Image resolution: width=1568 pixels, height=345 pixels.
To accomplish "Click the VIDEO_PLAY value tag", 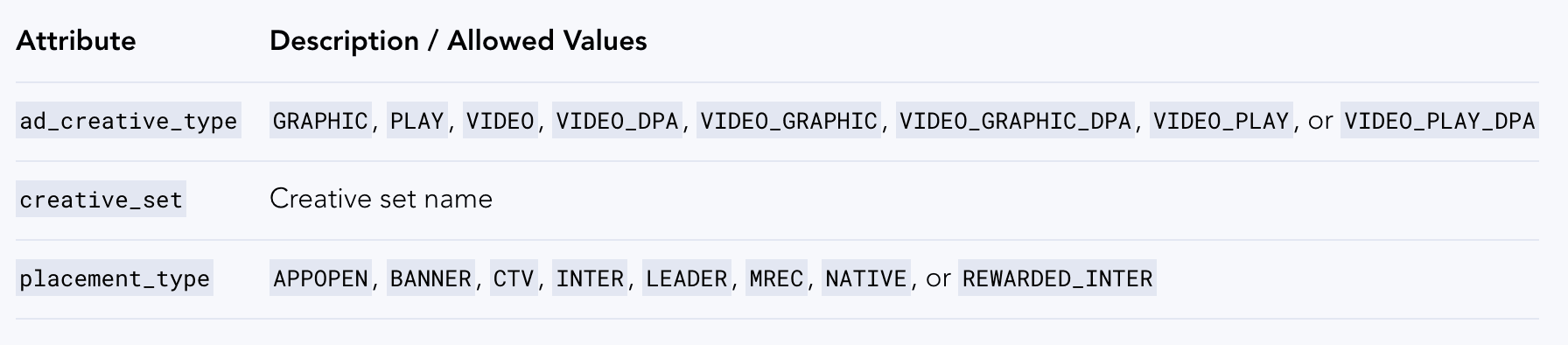I will [x=1221, y=121].
